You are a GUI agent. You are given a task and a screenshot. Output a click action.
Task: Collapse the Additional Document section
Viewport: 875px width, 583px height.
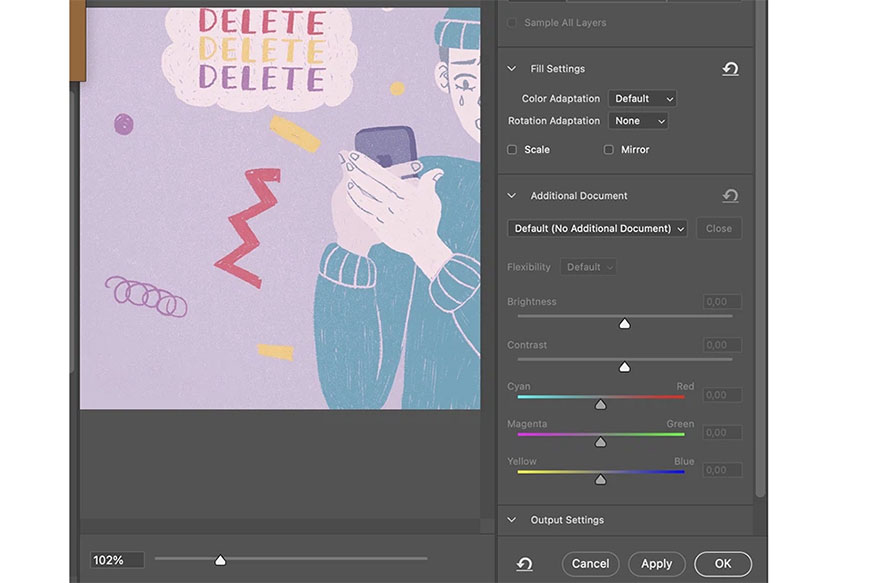(x=512, y=196)
